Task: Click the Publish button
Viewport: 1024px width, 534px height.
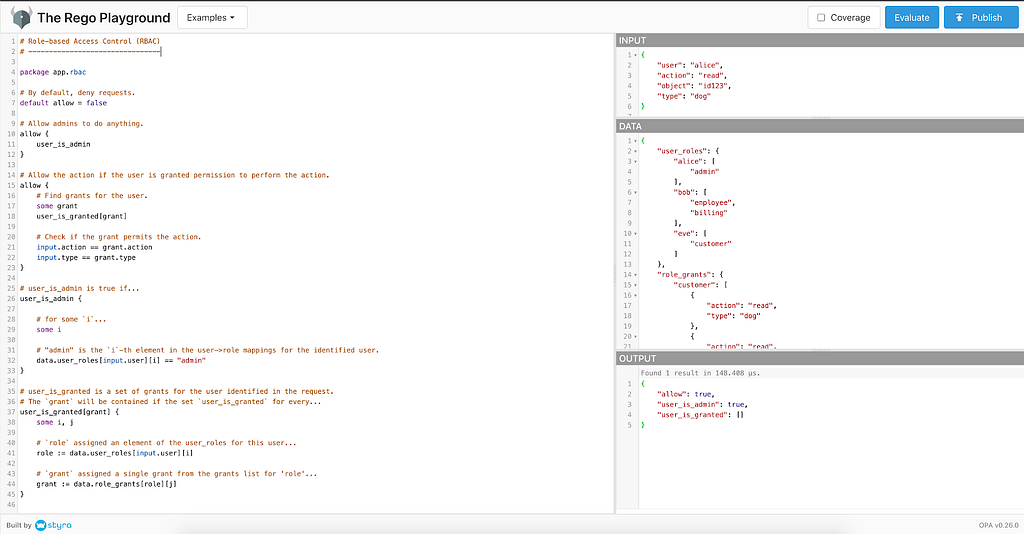Action: click(x=980, y=18)
